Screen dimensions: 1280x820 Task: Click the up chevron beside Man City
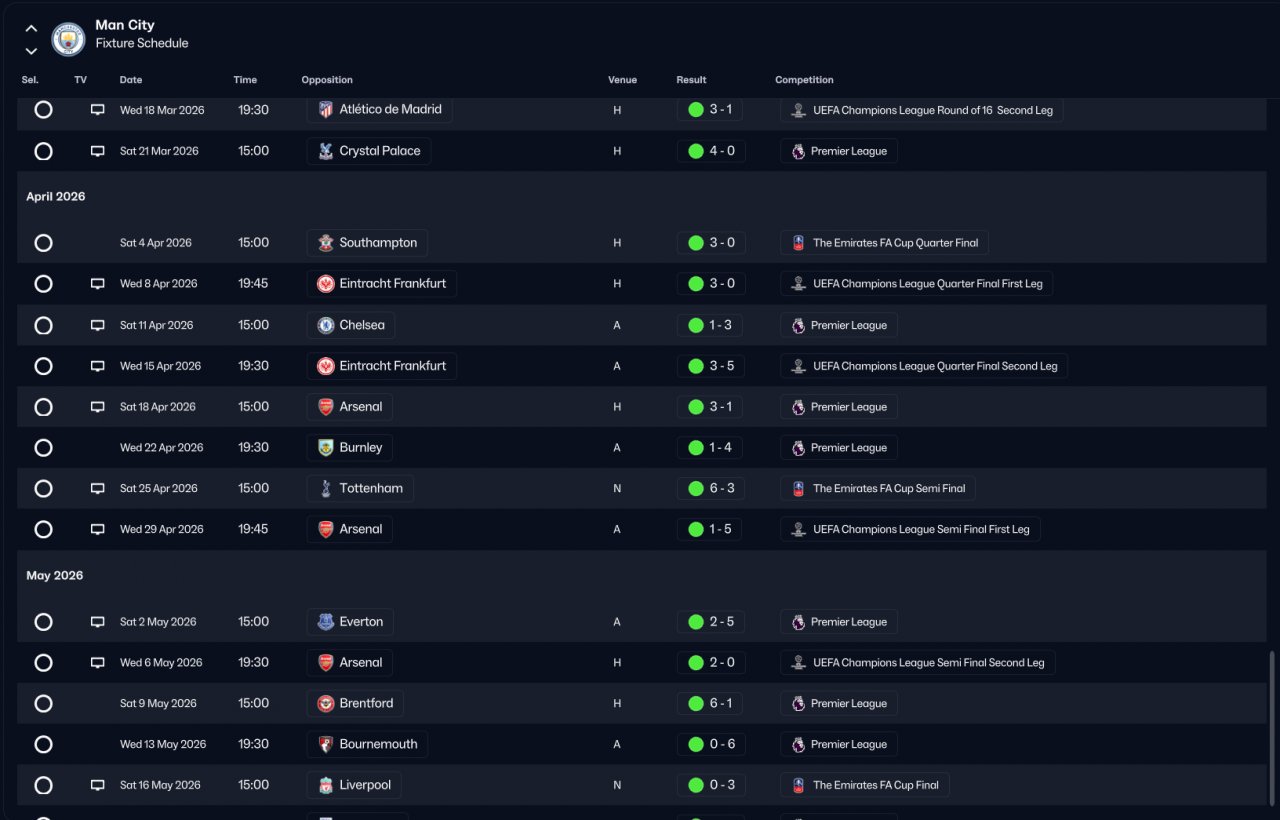tap(31, 29)
